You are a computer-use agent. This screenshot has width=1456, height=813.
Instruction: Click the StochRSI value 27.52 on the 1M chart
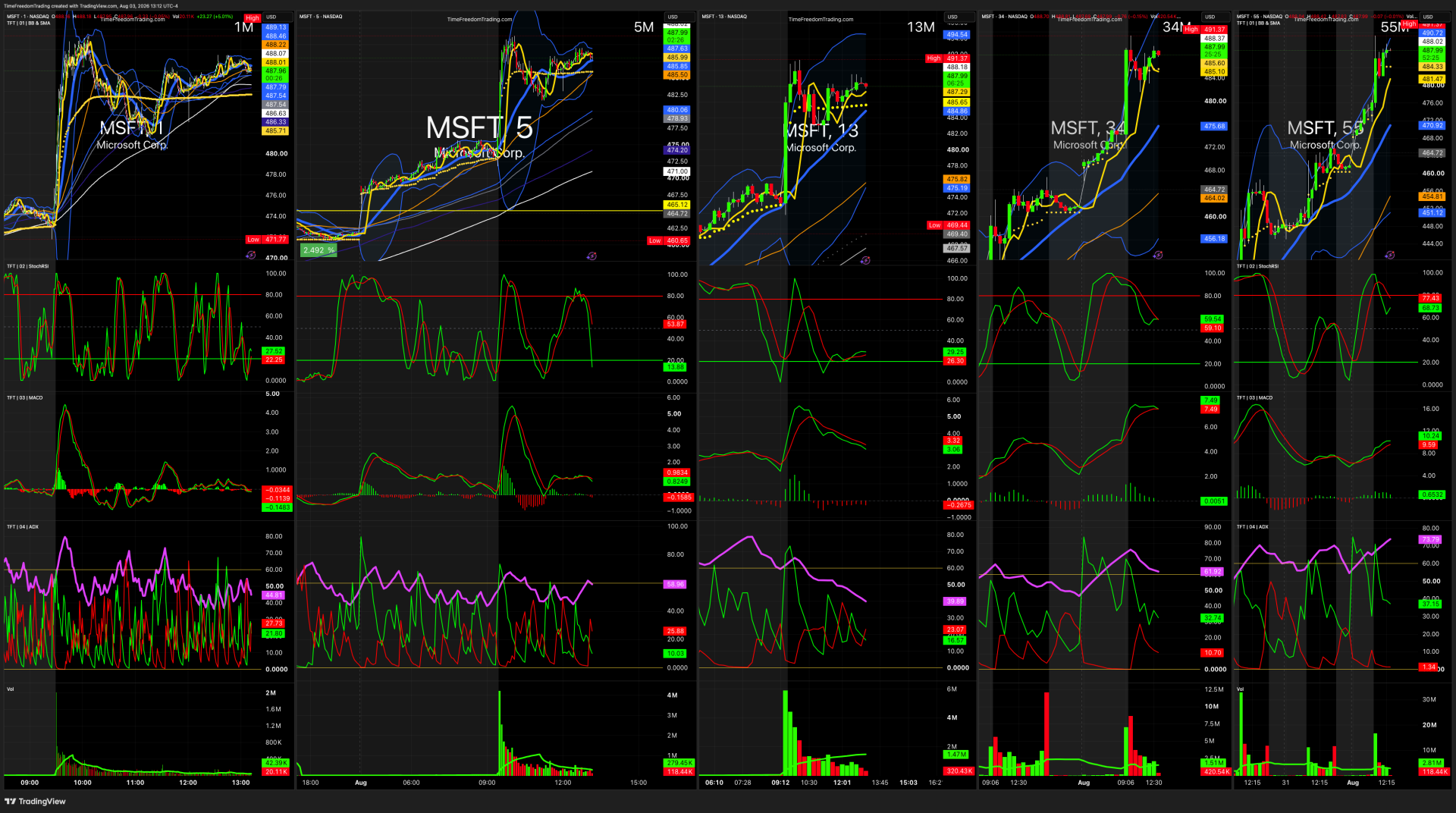(274, 351)
